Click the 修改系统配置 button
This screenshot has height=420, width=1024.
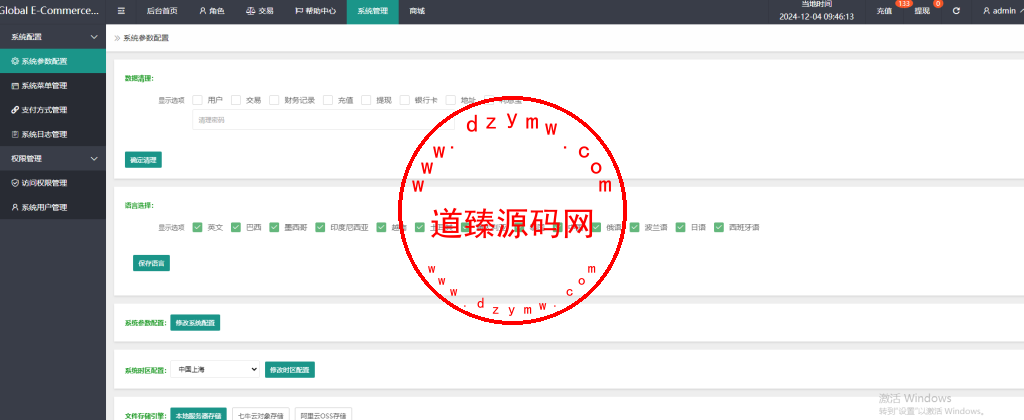tap(195, 323)
